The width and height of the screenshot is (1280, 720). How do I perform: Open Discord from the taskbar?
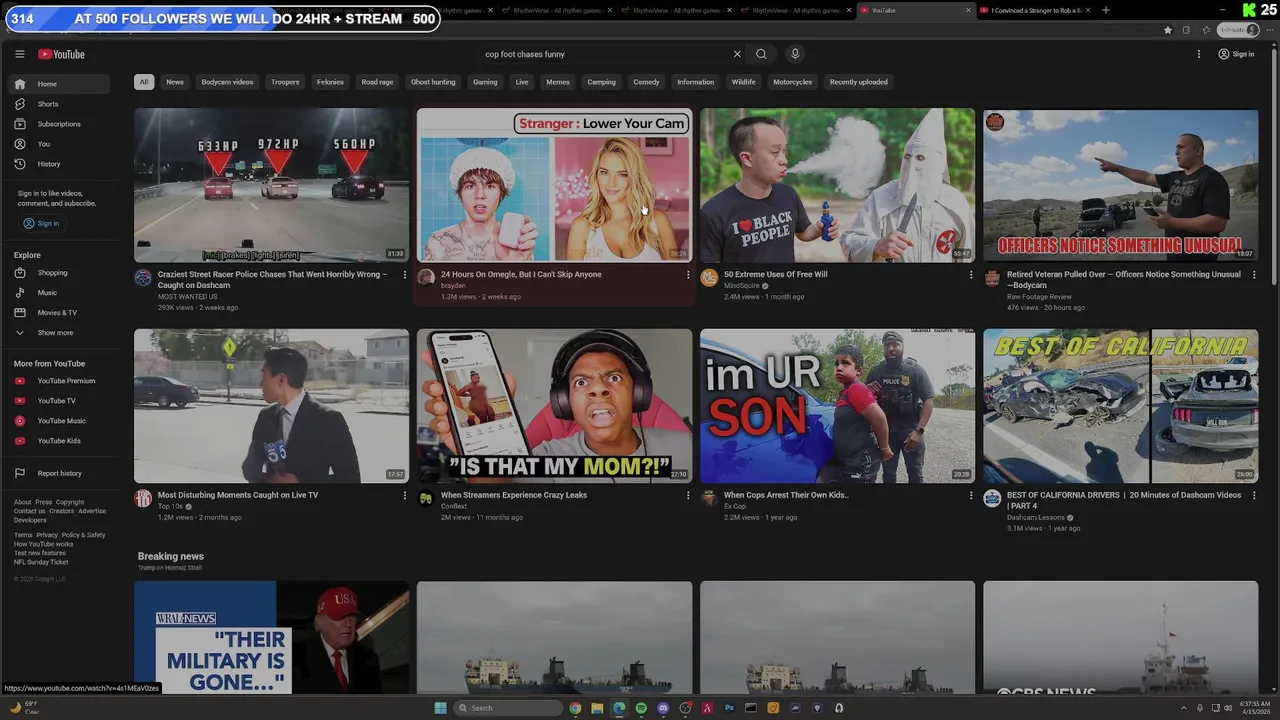point(663,708)
